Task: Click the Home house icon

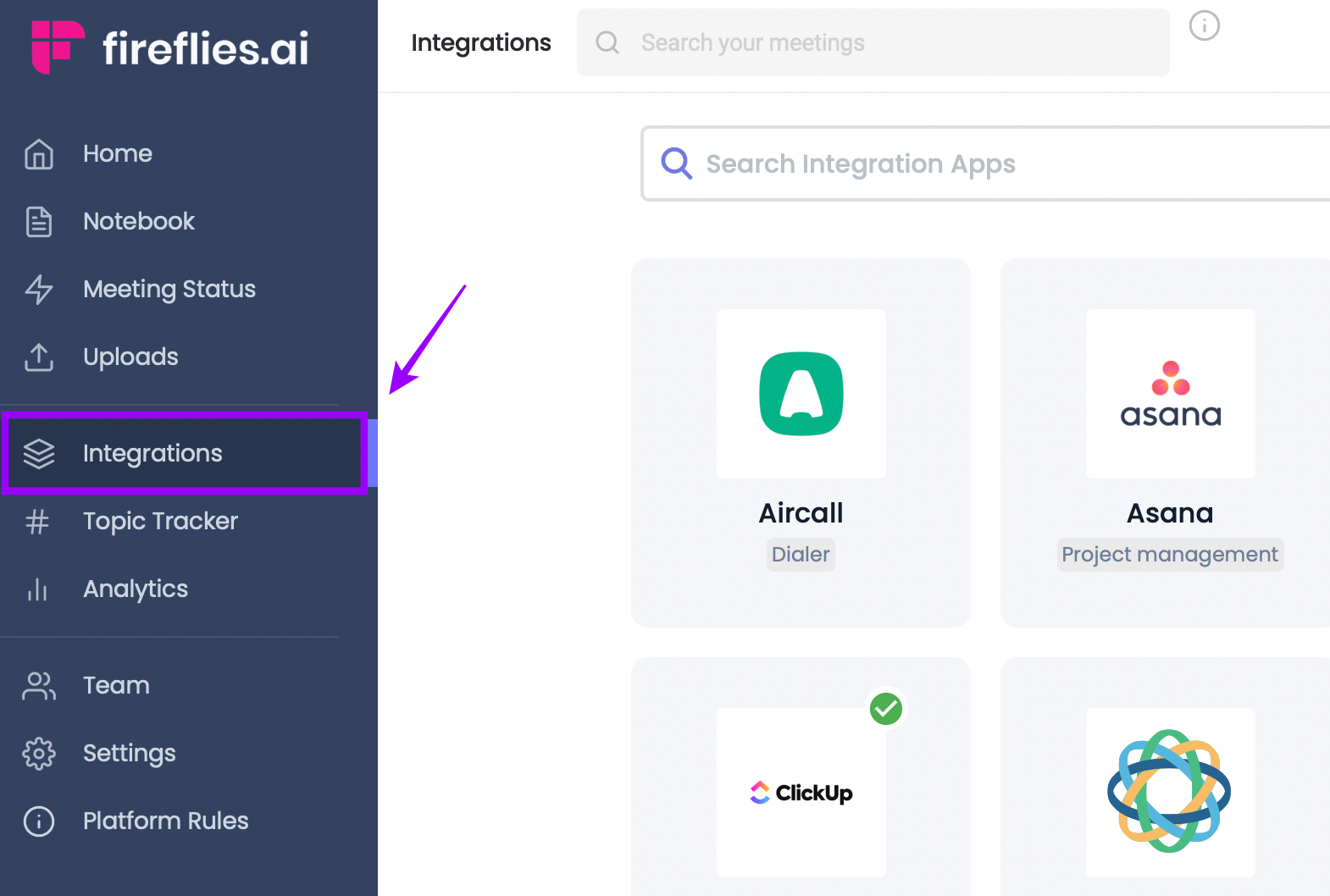Action: (x=39, y=154)
